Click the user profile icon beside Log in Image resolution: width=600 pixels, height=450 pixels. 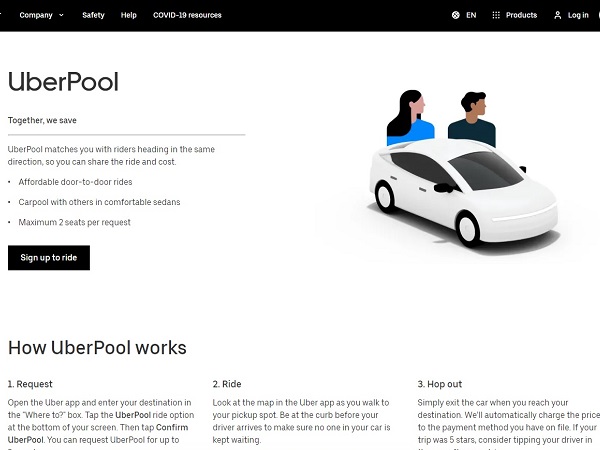pyautogui.click(x=558, y=15)
